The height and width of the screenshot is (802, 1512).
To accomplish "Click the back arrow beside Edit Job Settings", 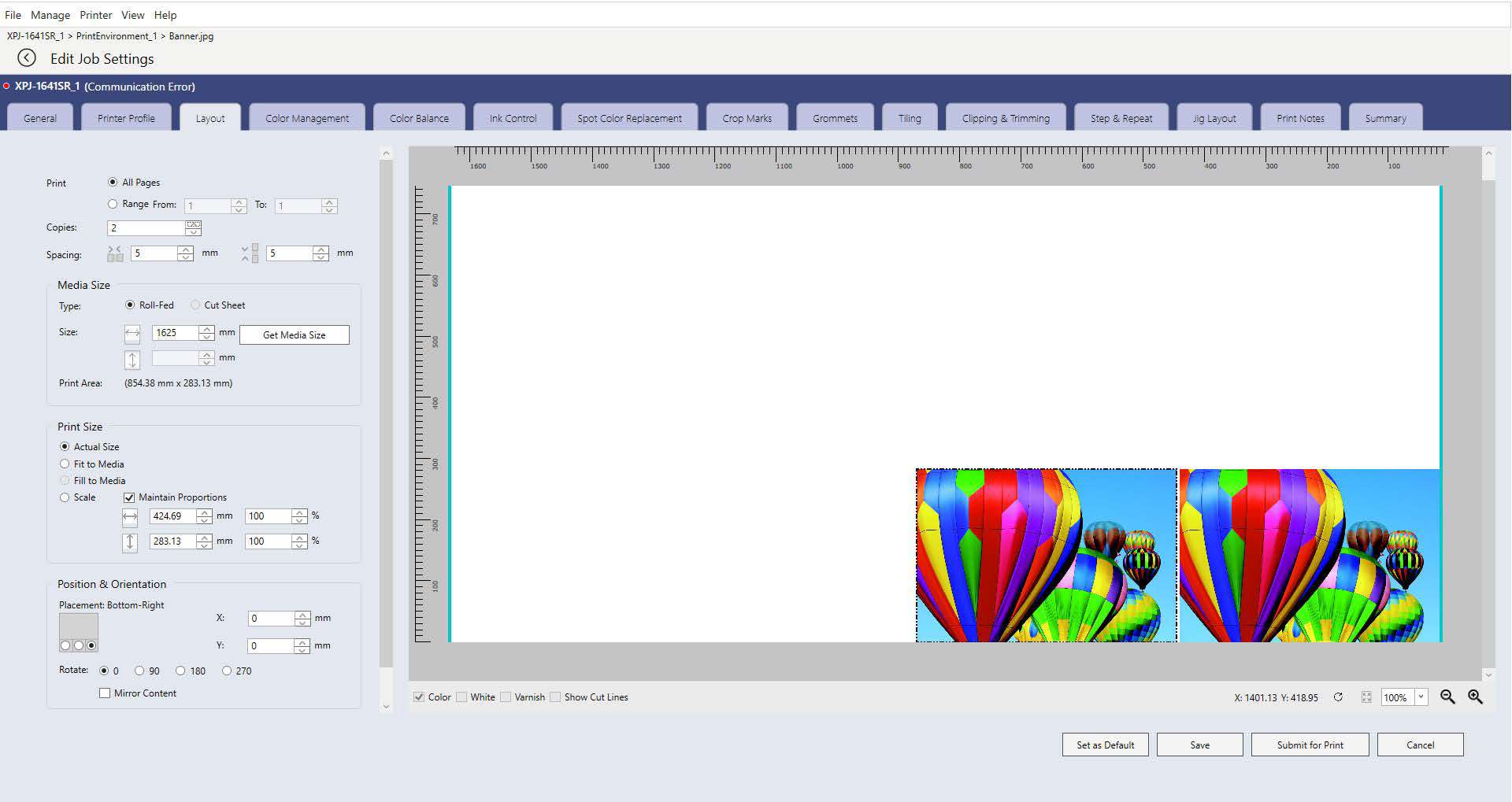I will click(x=27, y=57).
